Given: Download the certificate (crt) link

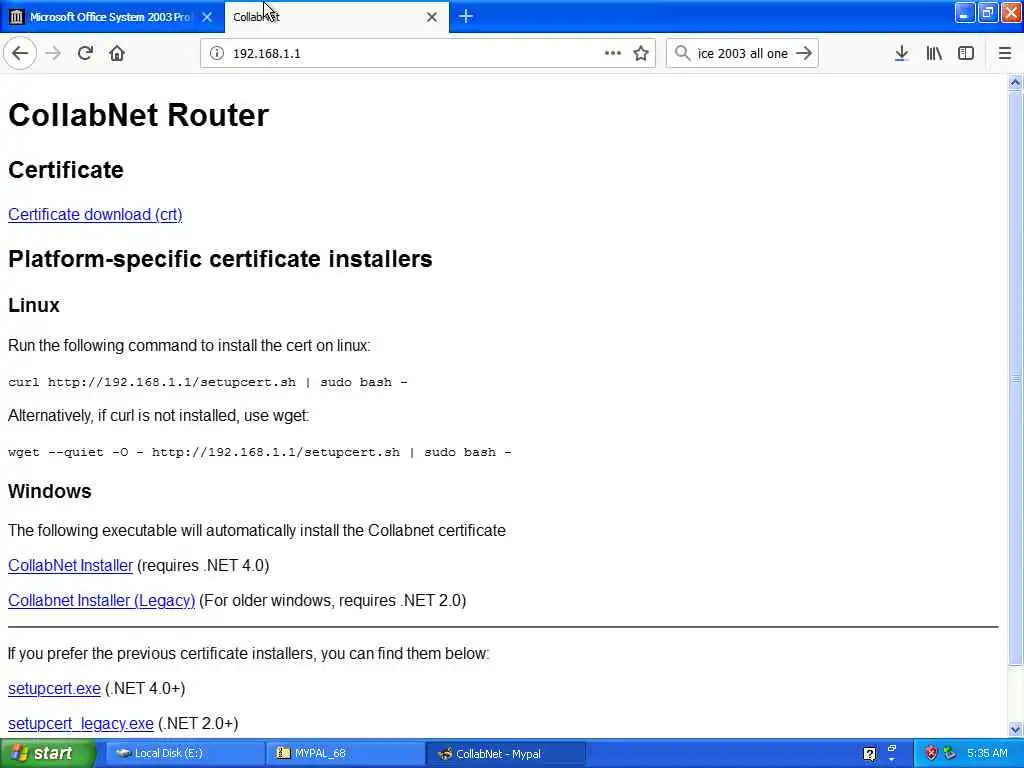Looking at the screenshot, I should tap(95, 214).
